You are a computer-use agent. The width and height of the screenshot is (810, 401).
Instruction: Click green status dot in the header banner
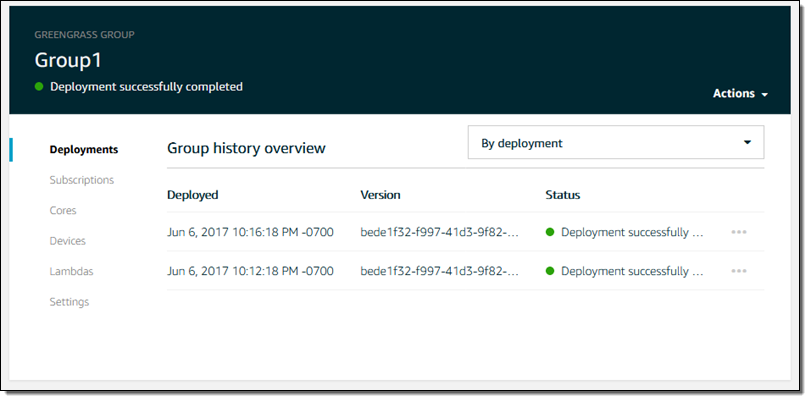coord(40,87)
